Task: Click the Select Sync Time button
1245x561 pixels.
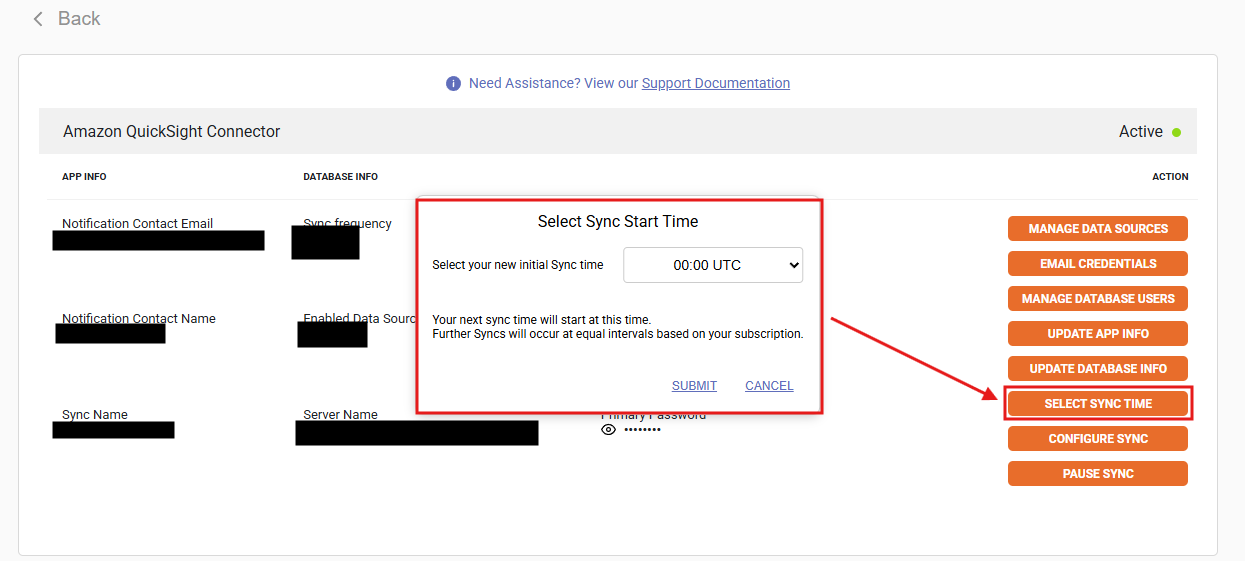Action: tap(1097, 404)
